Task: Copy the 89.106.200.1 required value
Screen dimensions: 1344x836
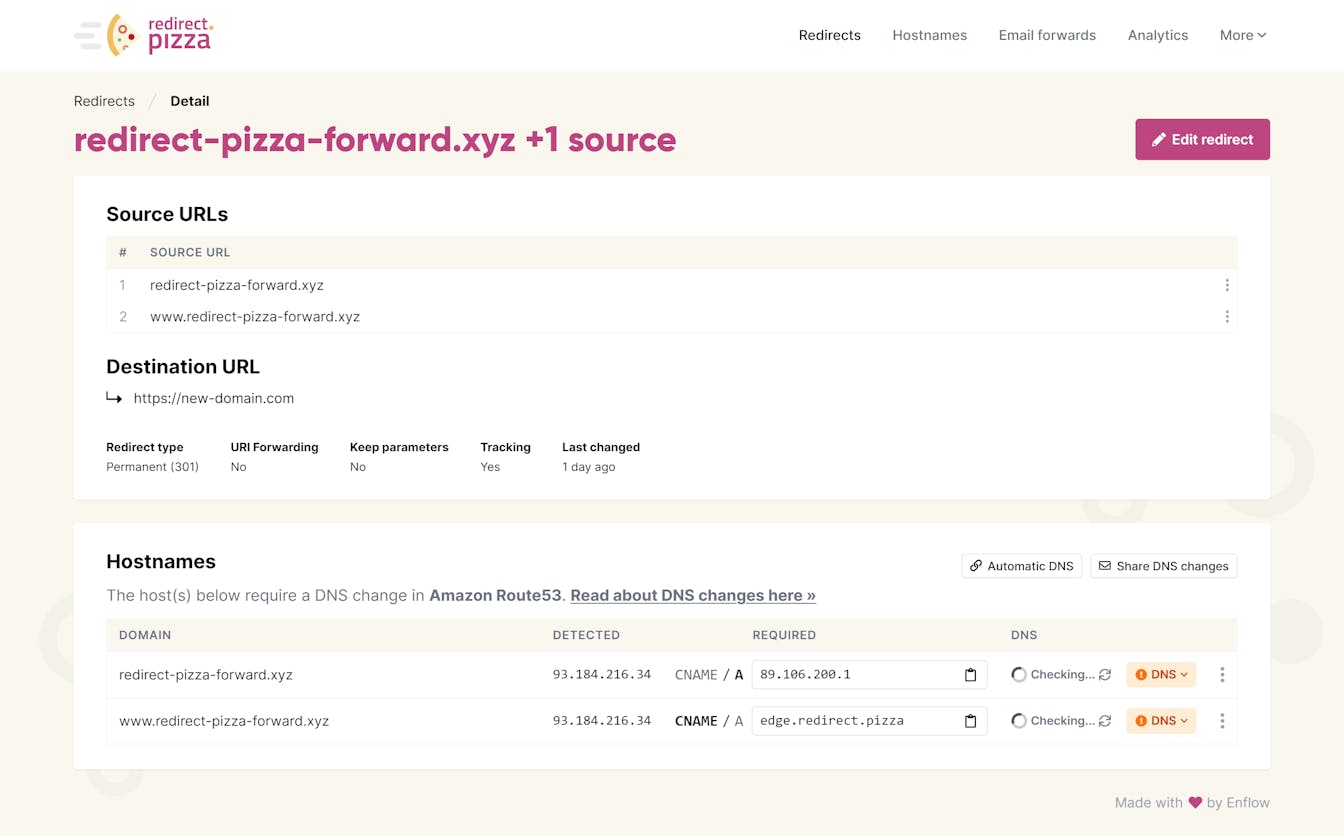Action: point(969,675)
